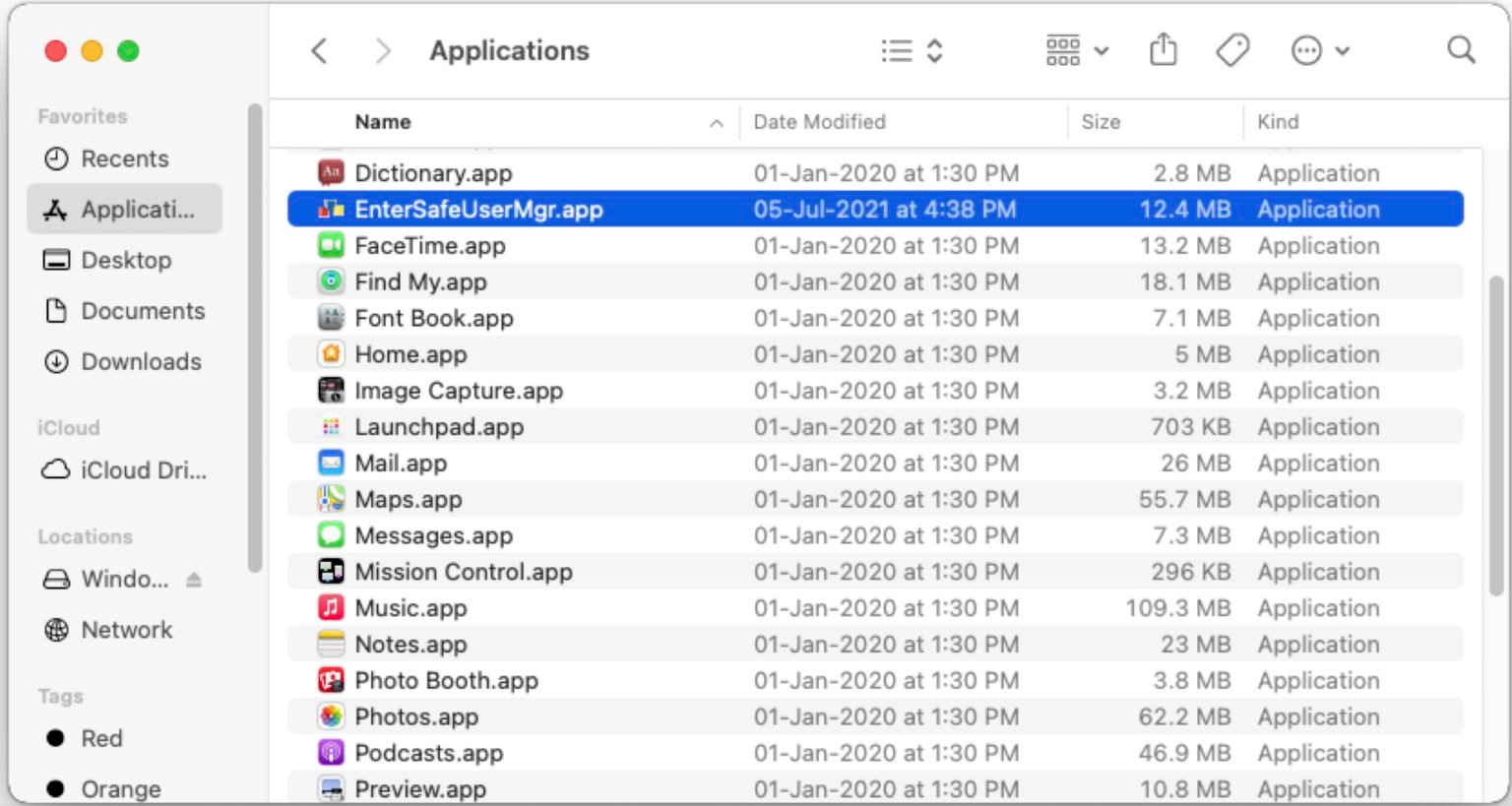Click the Podcasts.app icon
Image resolution: width=1512 pixels, height=806 pixels.
(x=331, y=753)
